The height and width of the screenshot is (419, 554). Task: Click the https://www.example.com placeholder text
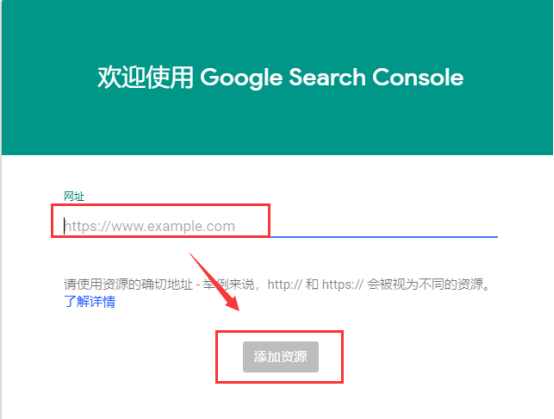point(150,226)
